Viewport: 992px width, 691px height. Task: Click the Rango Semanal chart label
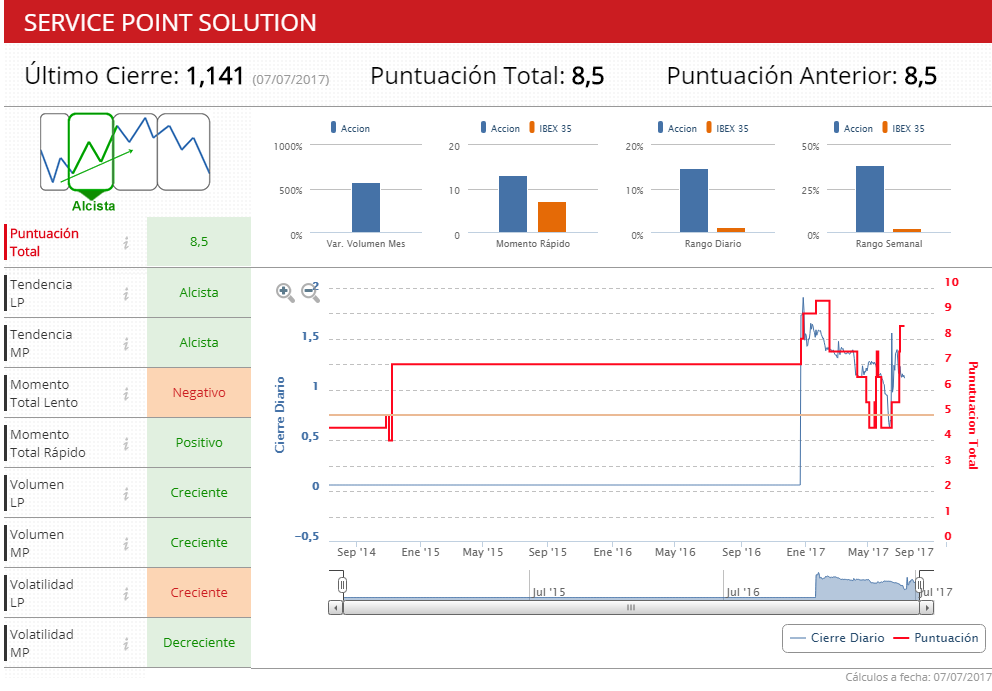[889, 244]
